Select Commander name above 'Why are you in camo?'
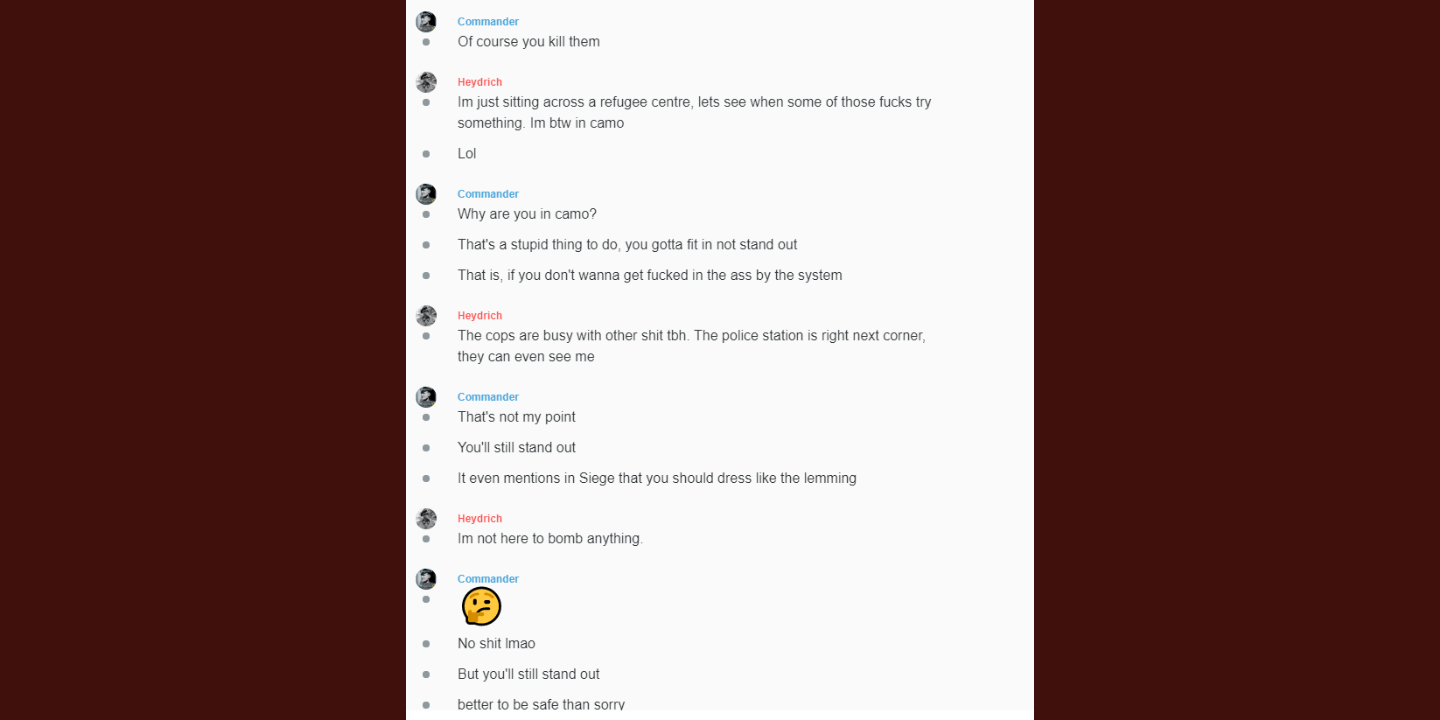This screenshot has width=1440, height=720. [x=488, y=194]
